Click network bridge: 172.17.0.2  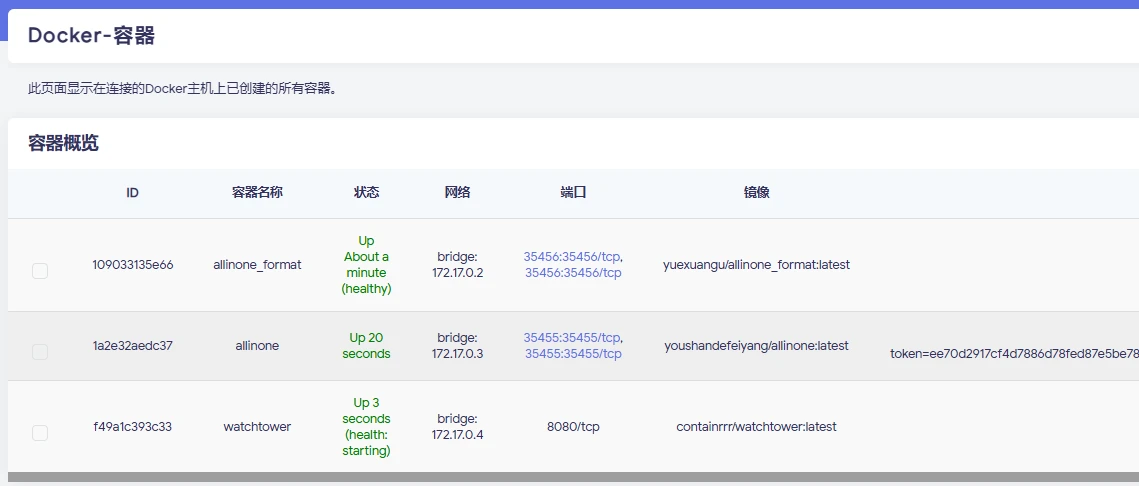pyautogui.click(x=458, y=265)
